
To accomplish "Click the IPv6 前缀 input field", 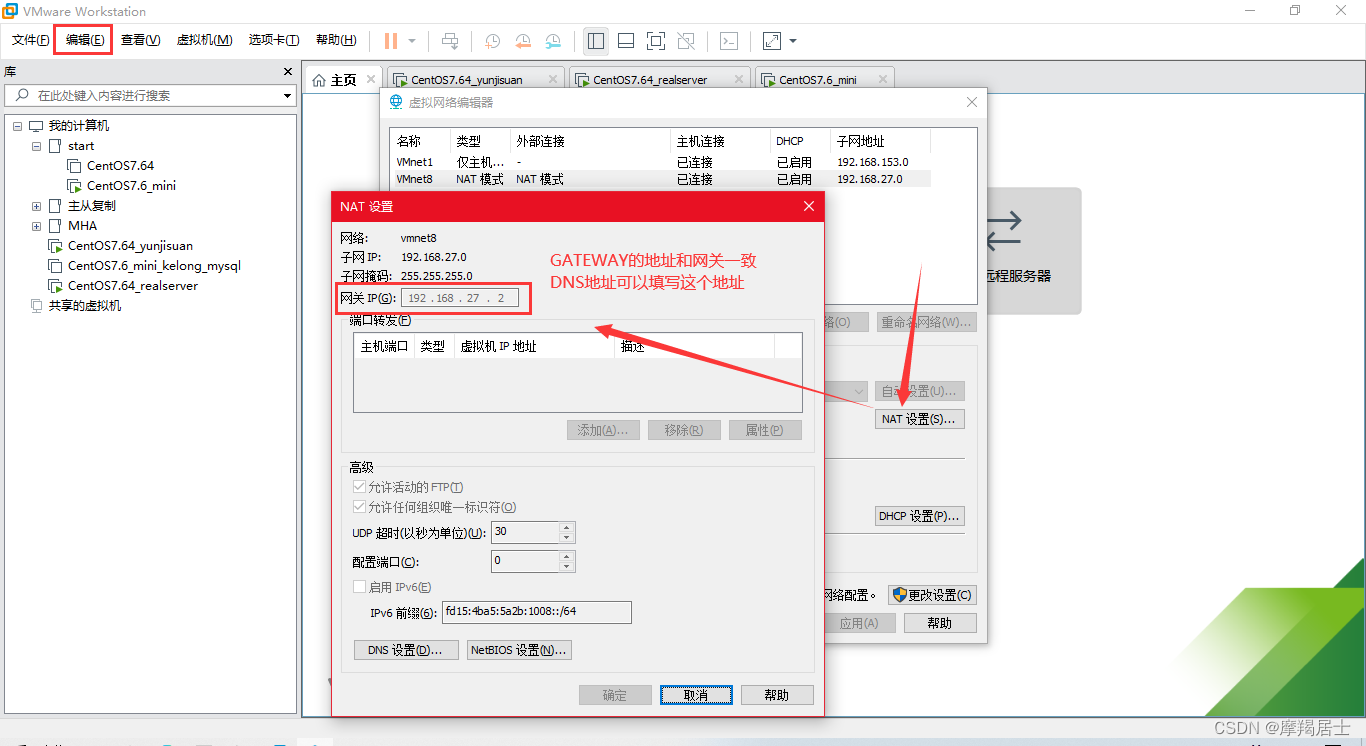I will pyautogui.click(x=536, y=612).
